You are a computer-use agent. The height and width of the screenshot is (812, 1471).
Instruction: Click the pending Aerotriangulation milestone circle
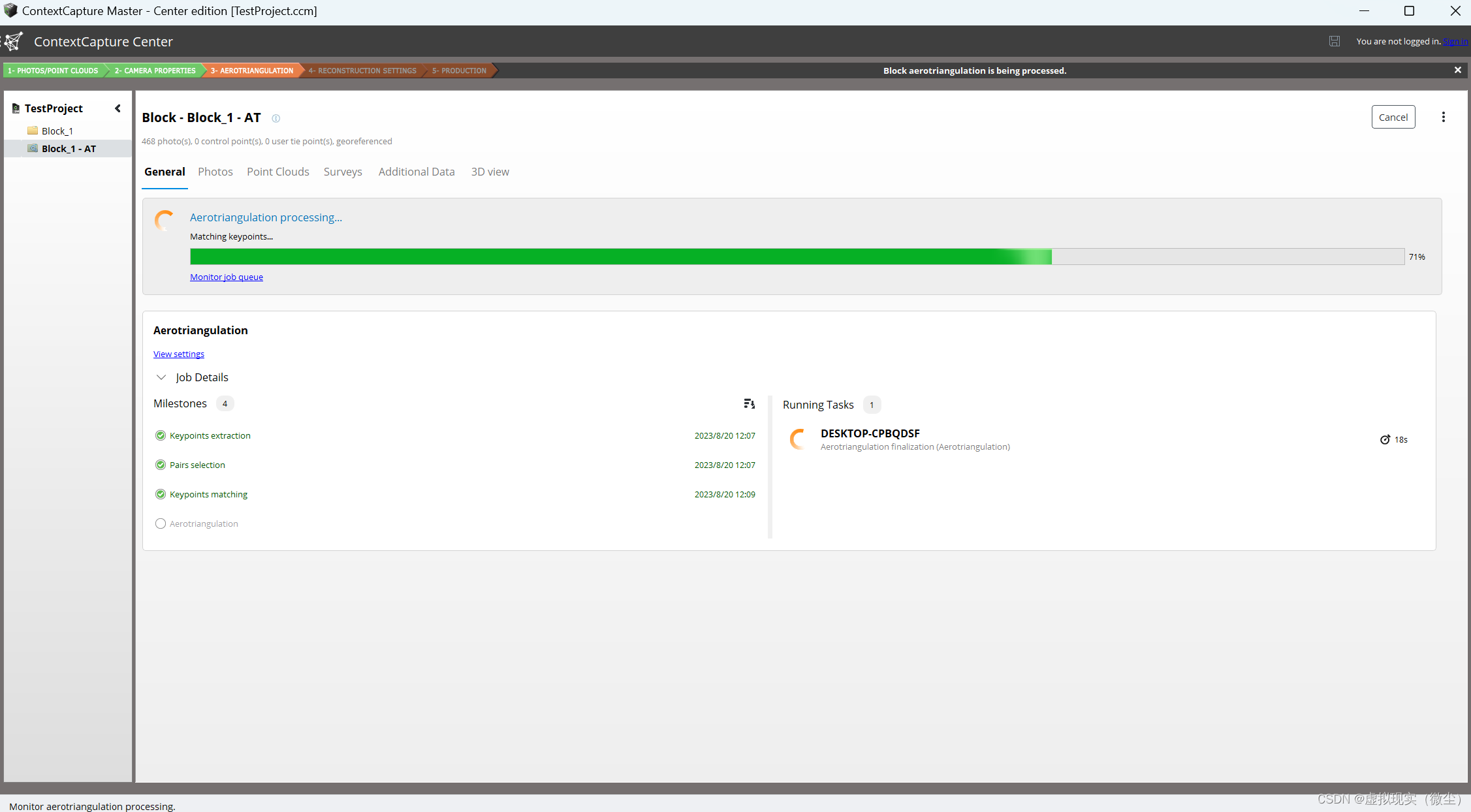click(161, 523)
